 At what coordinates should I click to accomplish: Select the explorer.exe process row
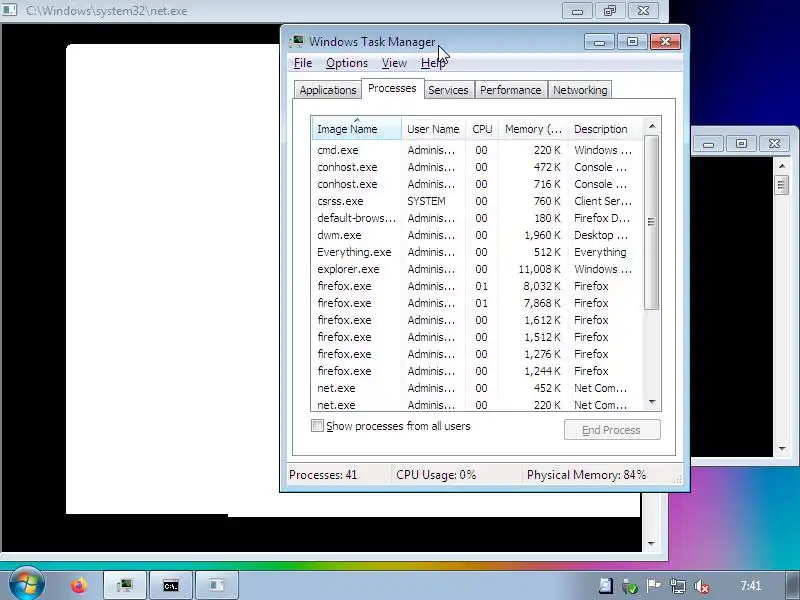(x=477, y=269)
